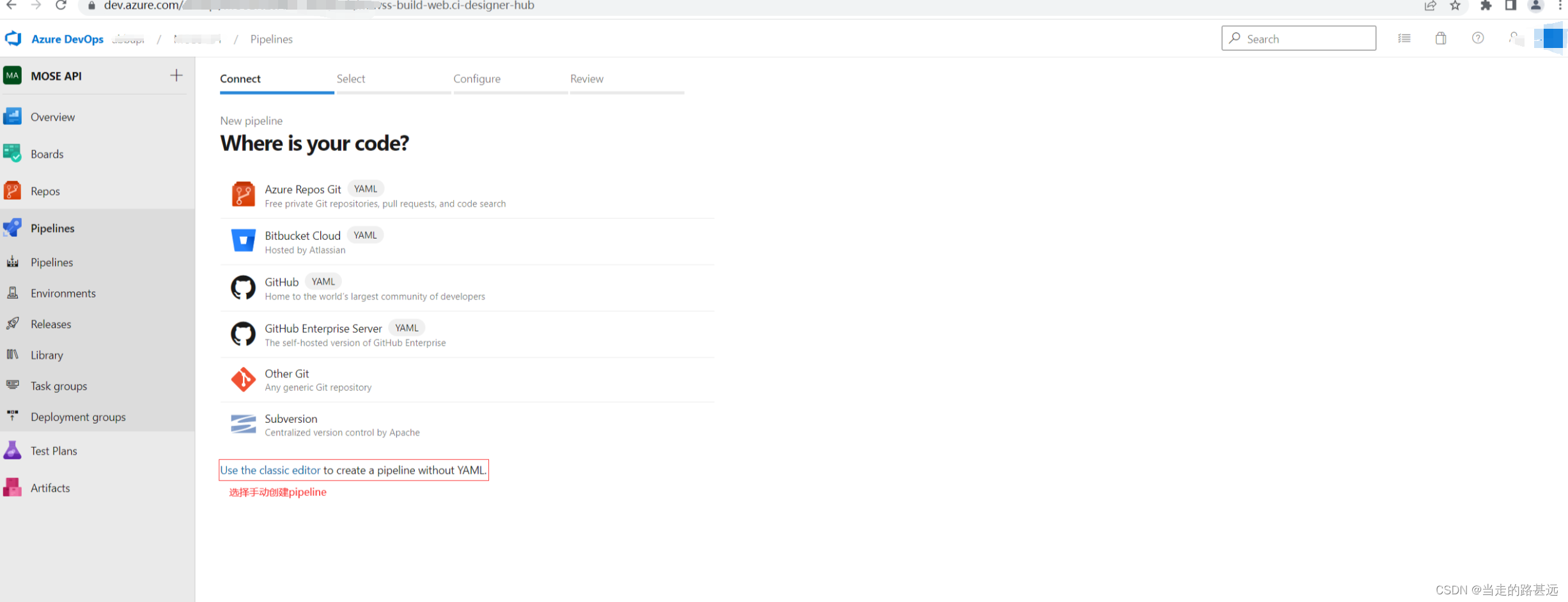Open the Test Plans section
1568x602 pixels.
[x=53, y=450]
